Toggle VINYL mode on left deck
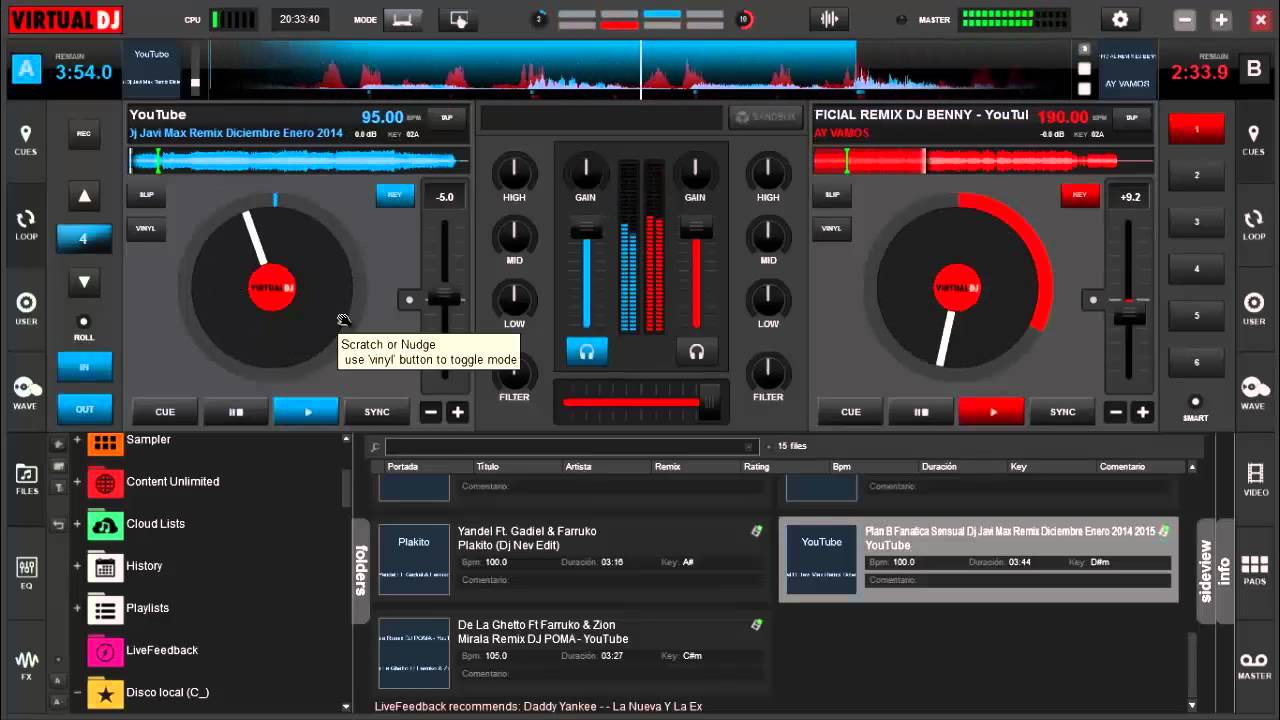 146,228
